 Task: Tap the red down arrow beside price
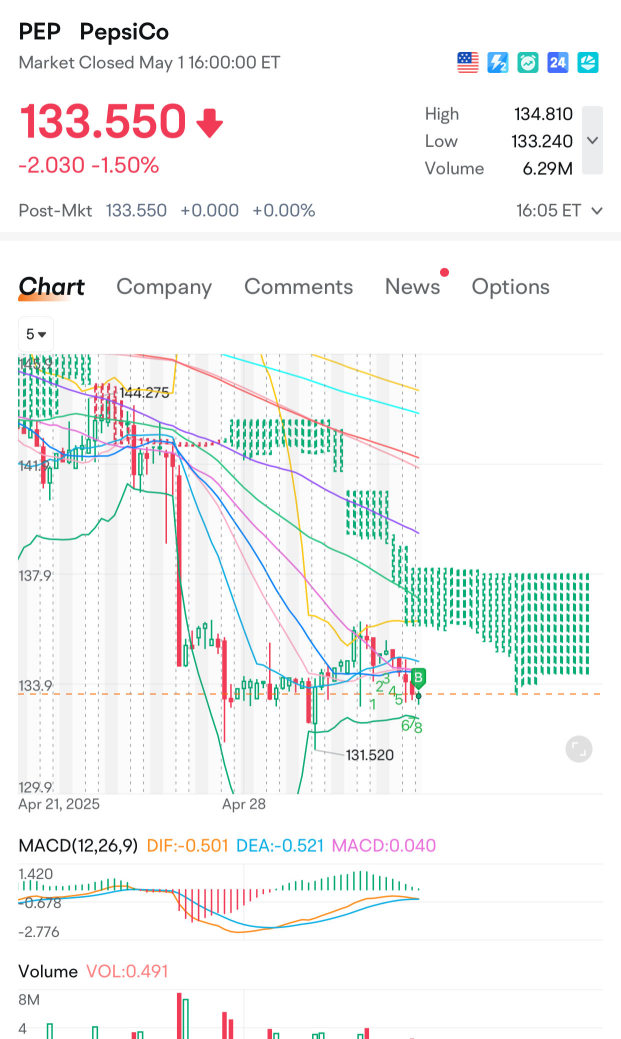coord(210,124)
